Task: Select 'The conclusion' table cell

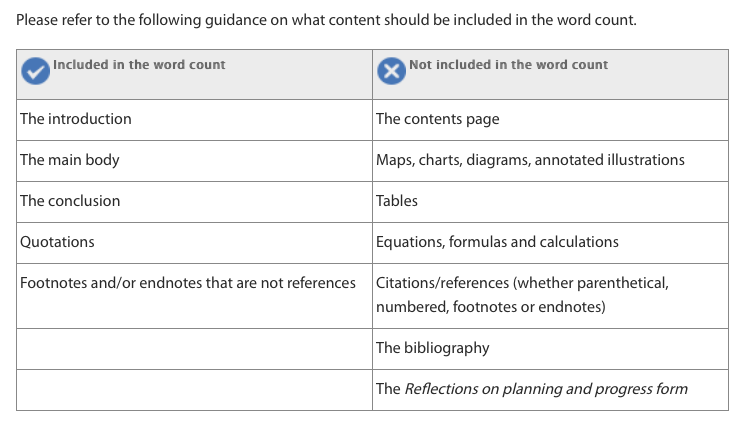Action: tap(70, 201)
